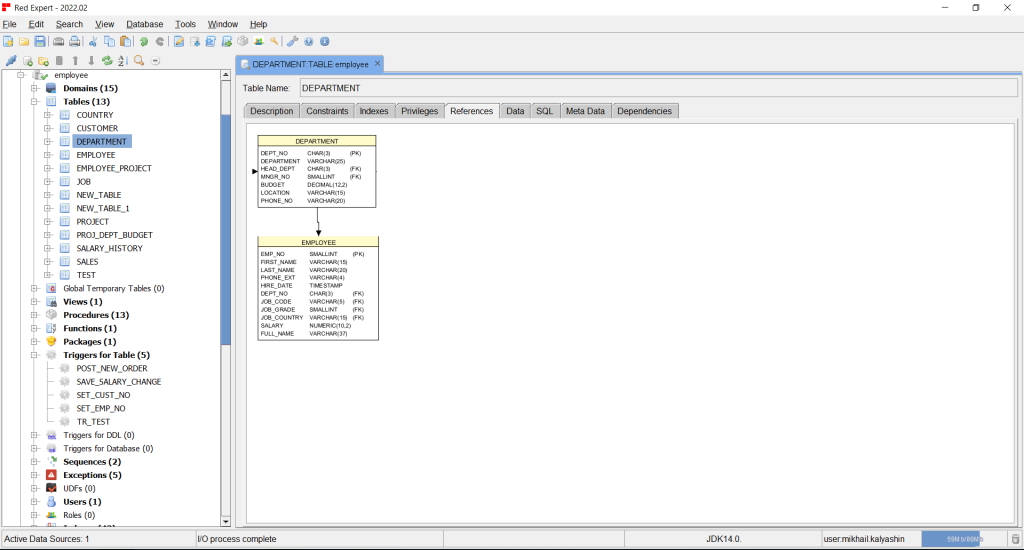This screenshot has height=550, width=1024.
Task: Click the Print icon in the toolbar
Action: tap(75, 41)
